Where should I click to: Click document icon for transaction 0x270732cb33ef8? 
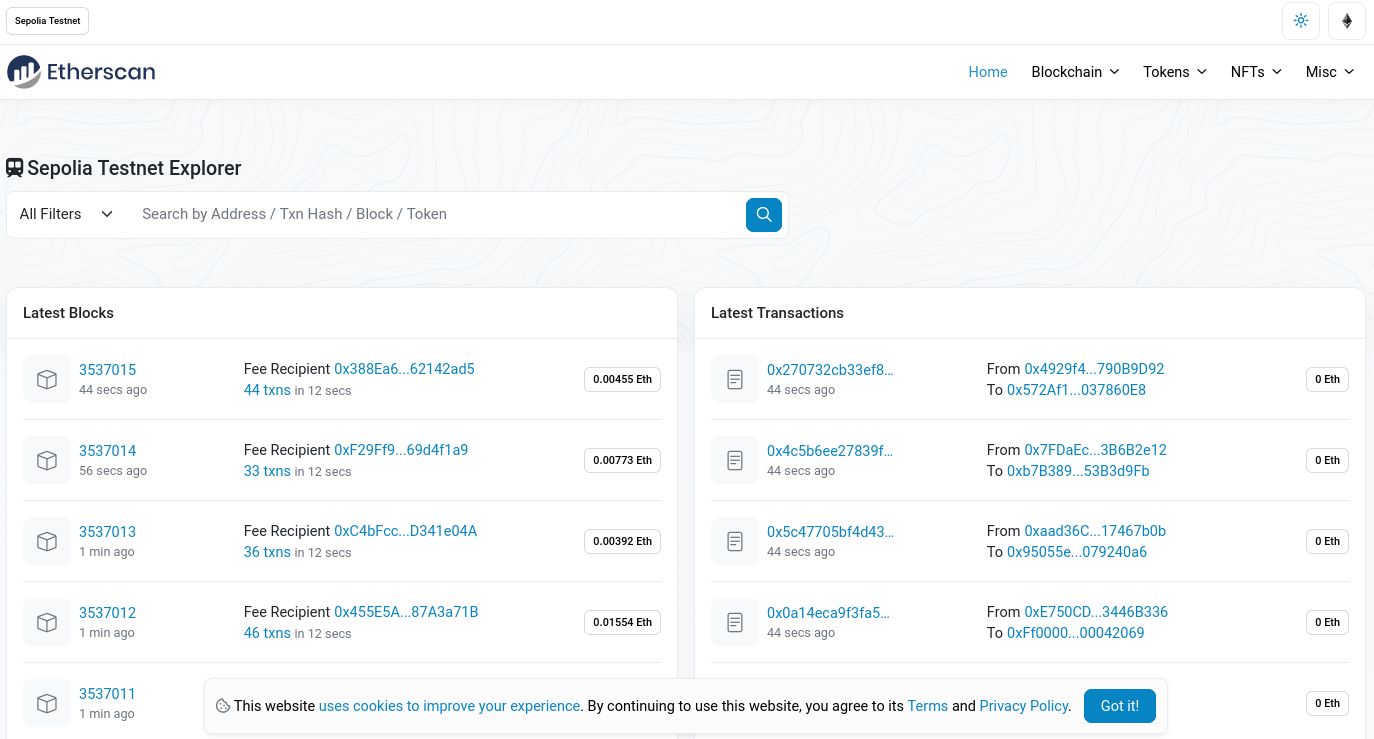pos(734,379)
